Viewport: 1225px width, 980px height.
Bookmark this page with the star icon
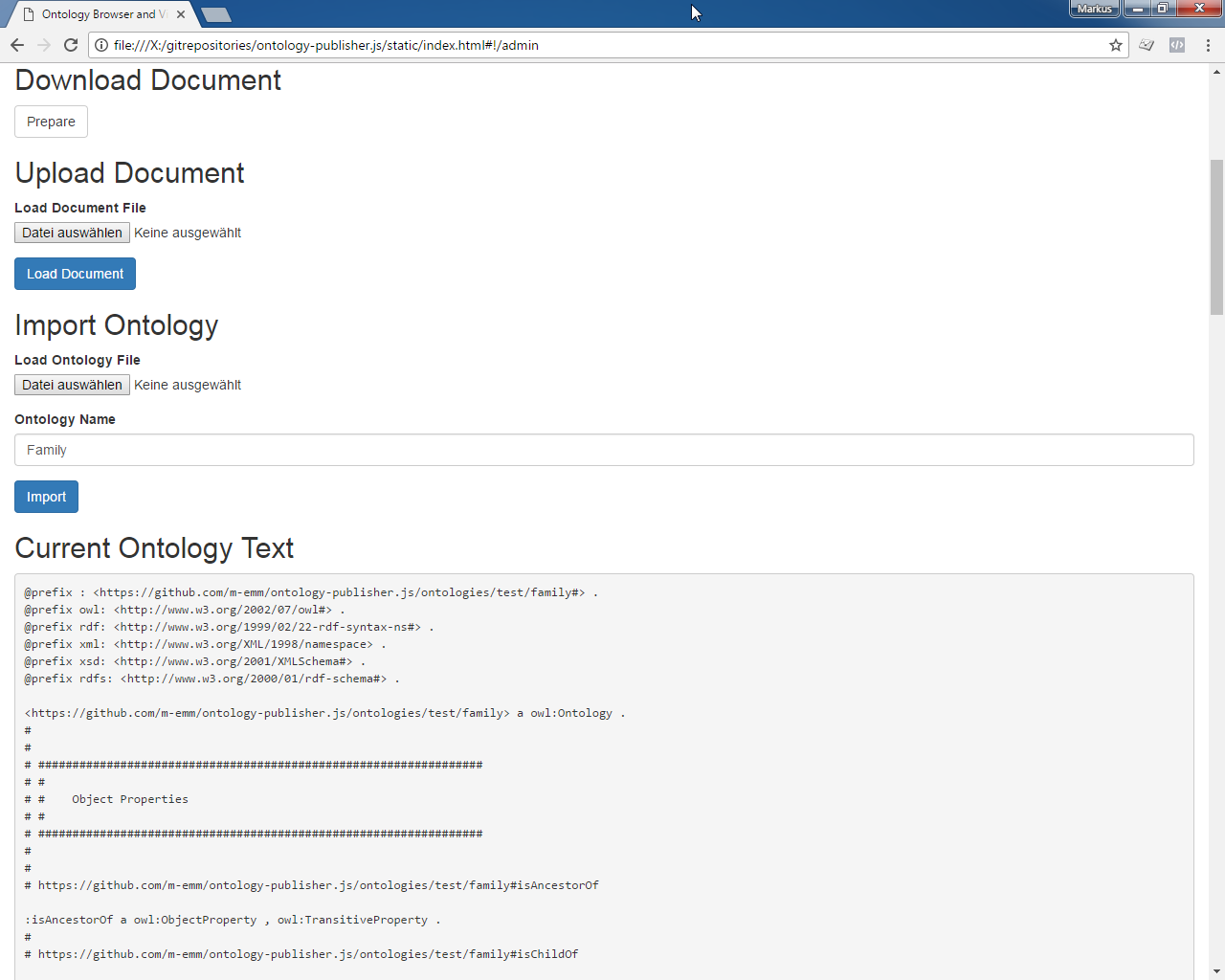pyautogui.click(x=1116, y=45)
